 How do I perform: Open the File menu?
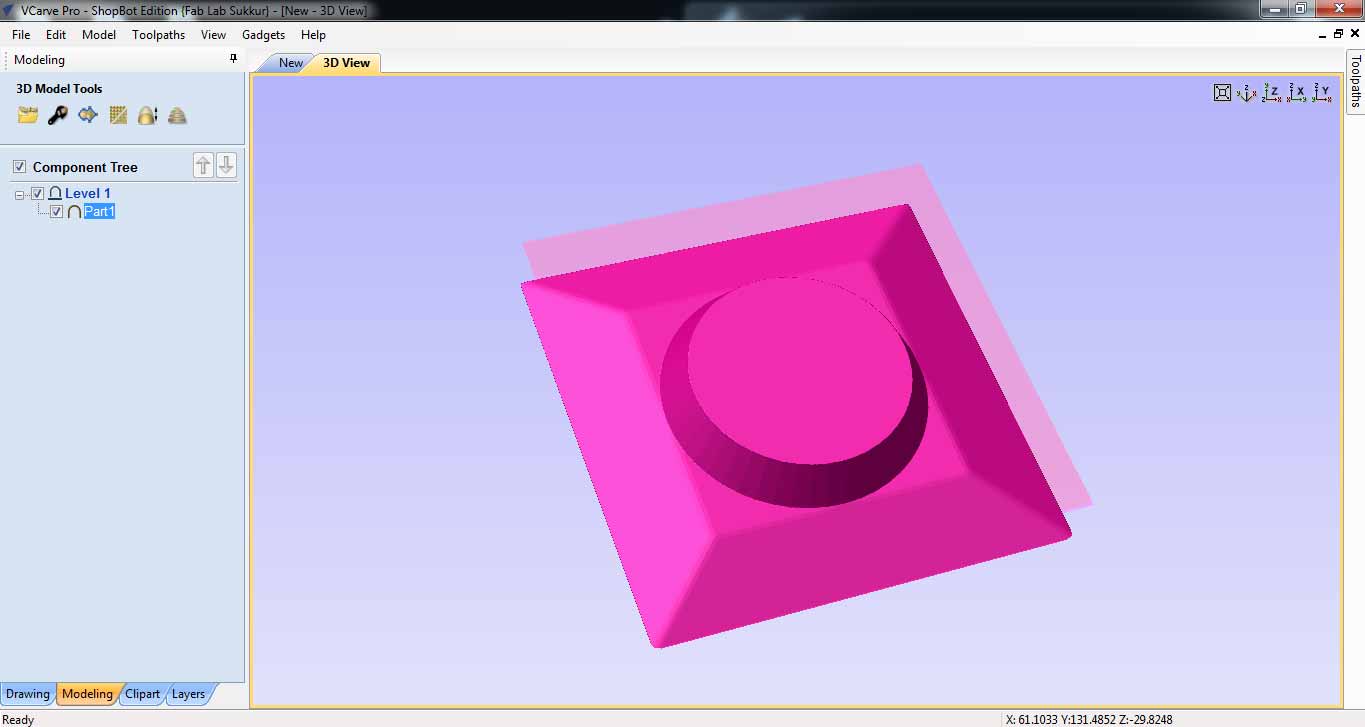click(x=21, y=34)
